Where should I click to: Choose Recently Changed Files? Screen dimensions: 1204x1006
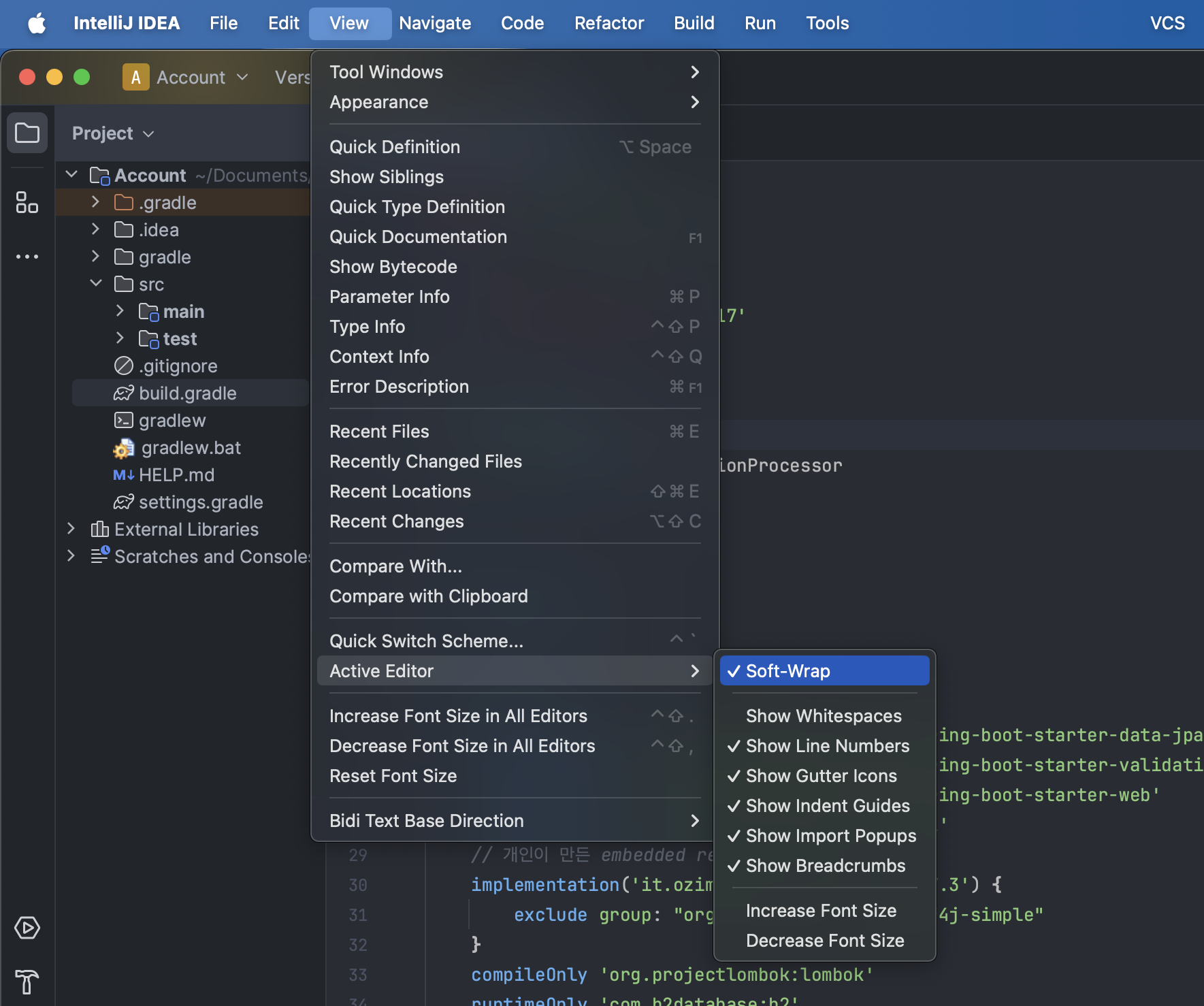(x=515, y=461)
